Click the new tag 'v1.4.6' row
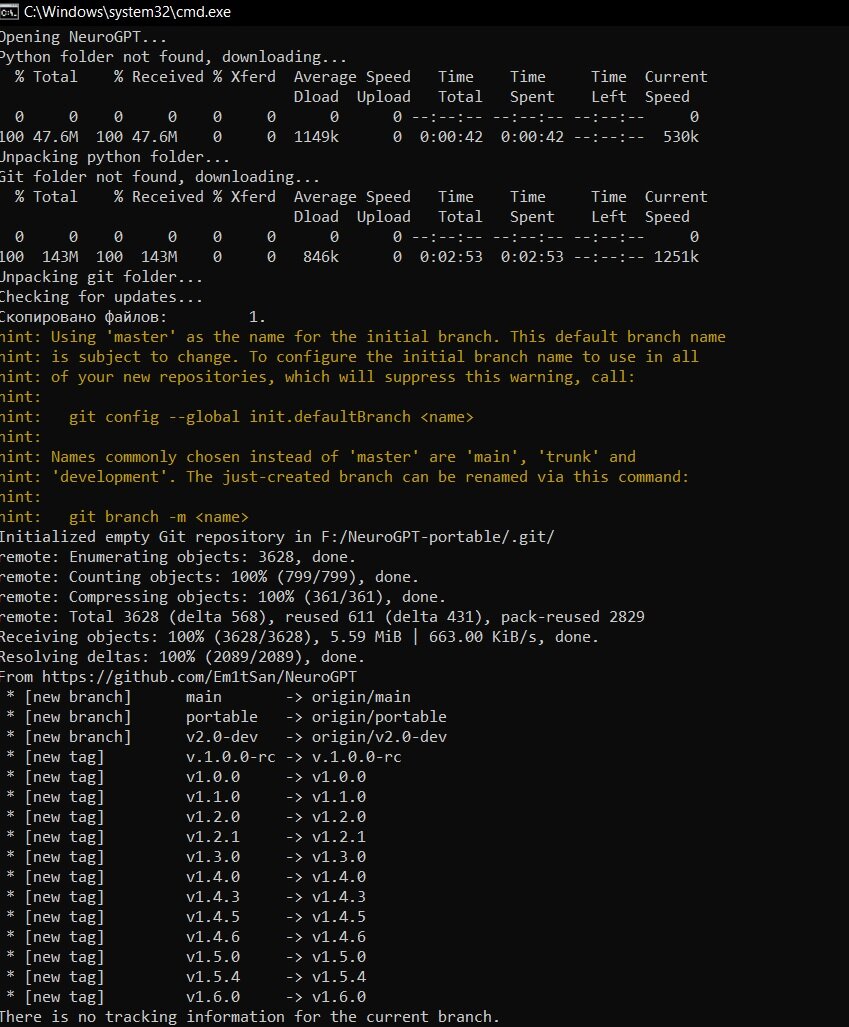 [x=186, y=937]
